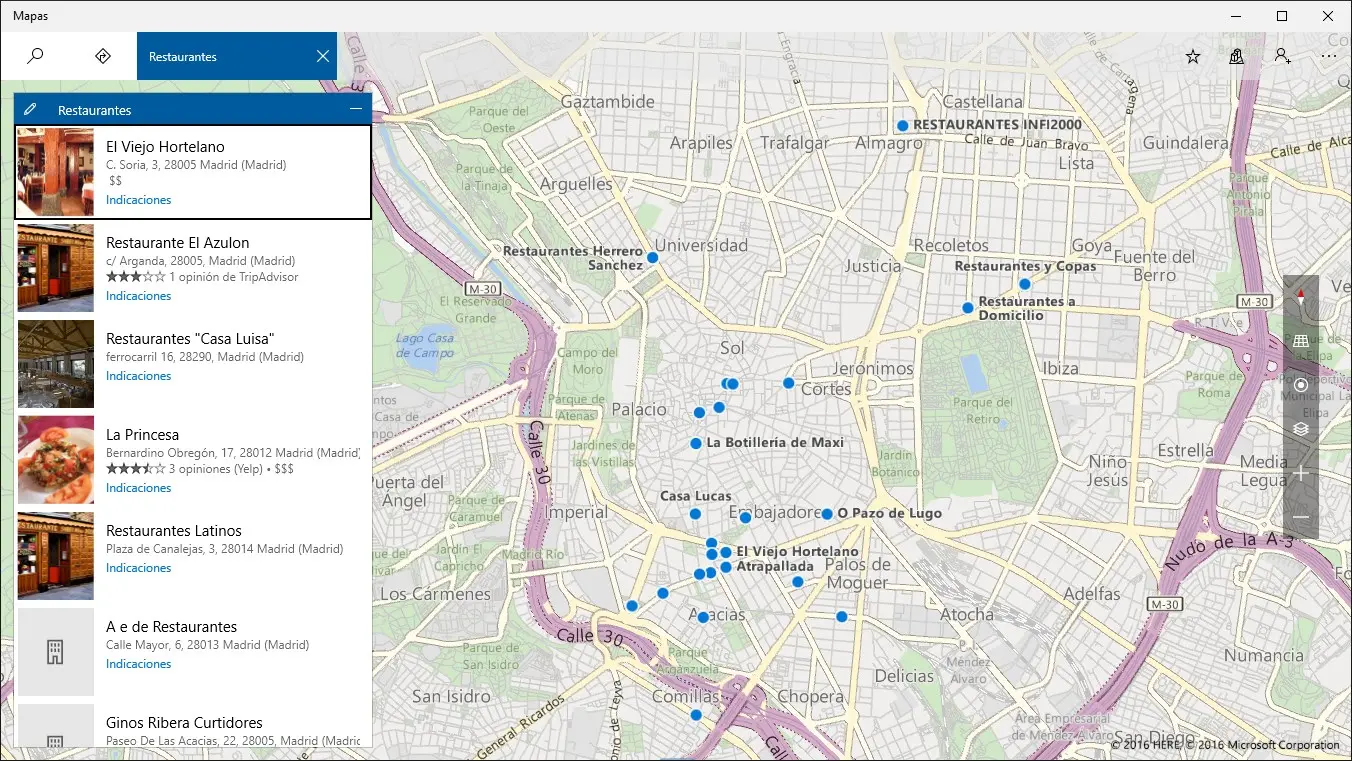Click Restaurante El Azulon photo thumbnail
Viewport: 1352px width, 761px height.
[56, 268]
